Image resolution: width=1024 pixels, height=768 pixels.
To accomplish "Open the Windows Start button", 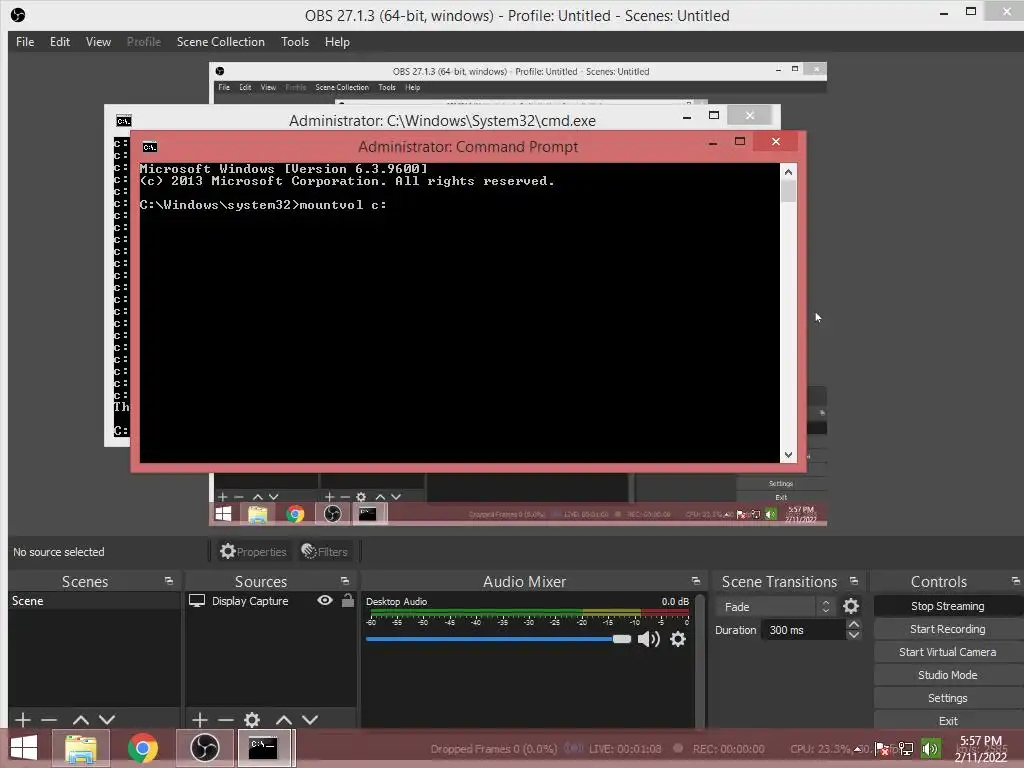I will [x=24, y=748].
